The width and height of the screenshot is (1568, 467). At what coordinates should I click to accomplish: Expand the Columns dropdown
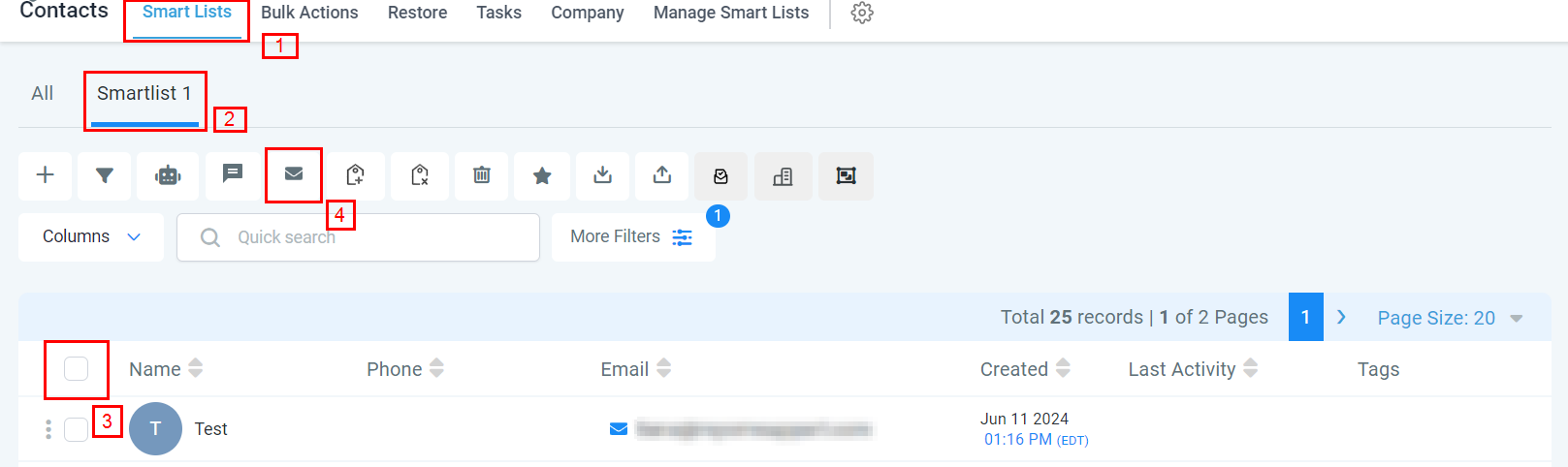[x=91, y=237]
